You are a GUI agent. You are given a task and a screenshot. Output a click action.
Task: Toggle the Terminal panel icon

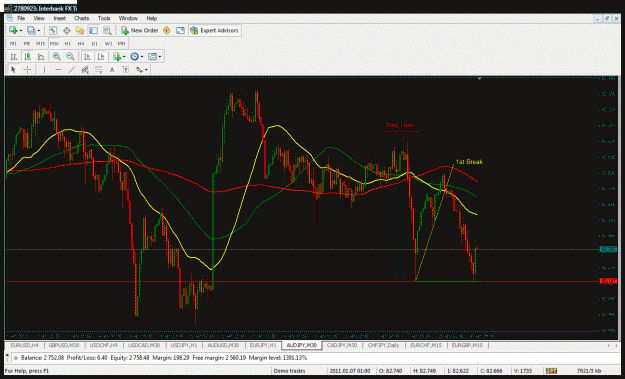pos(94,30)
